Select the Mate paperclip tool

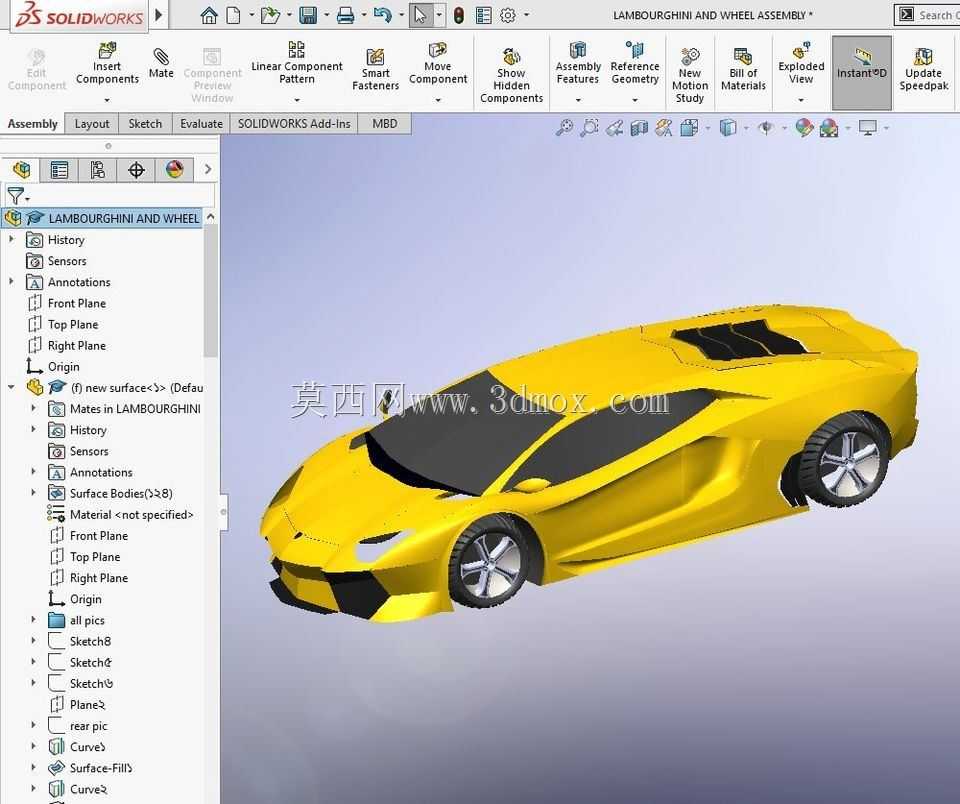(161, 63)
